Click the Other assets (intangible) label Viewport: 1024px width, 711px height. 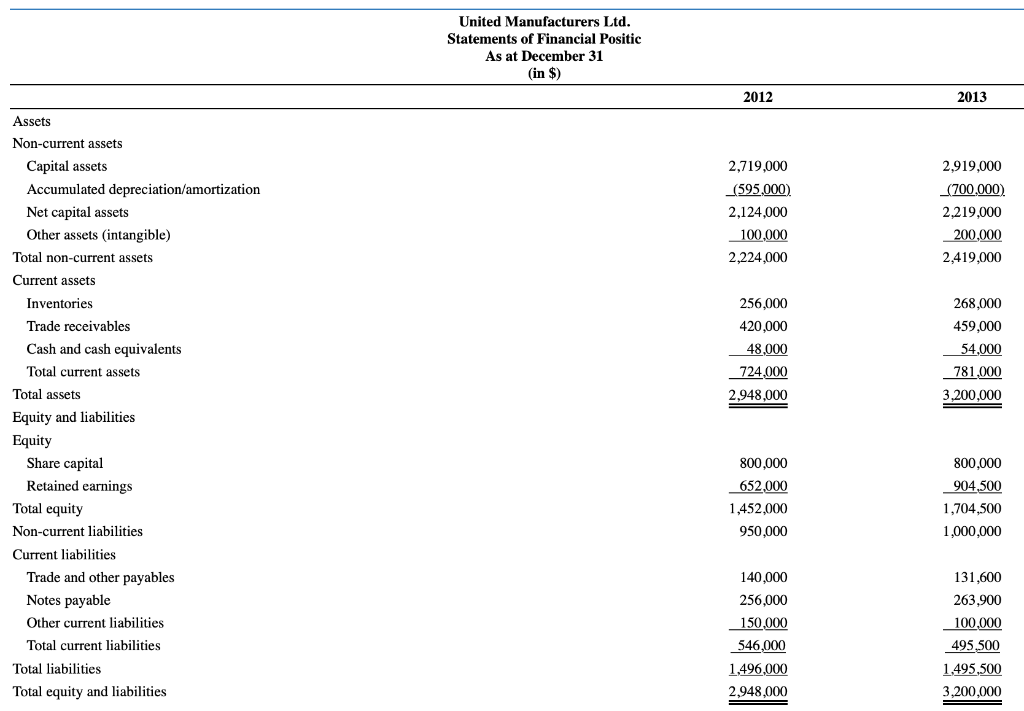pos(98,234)
